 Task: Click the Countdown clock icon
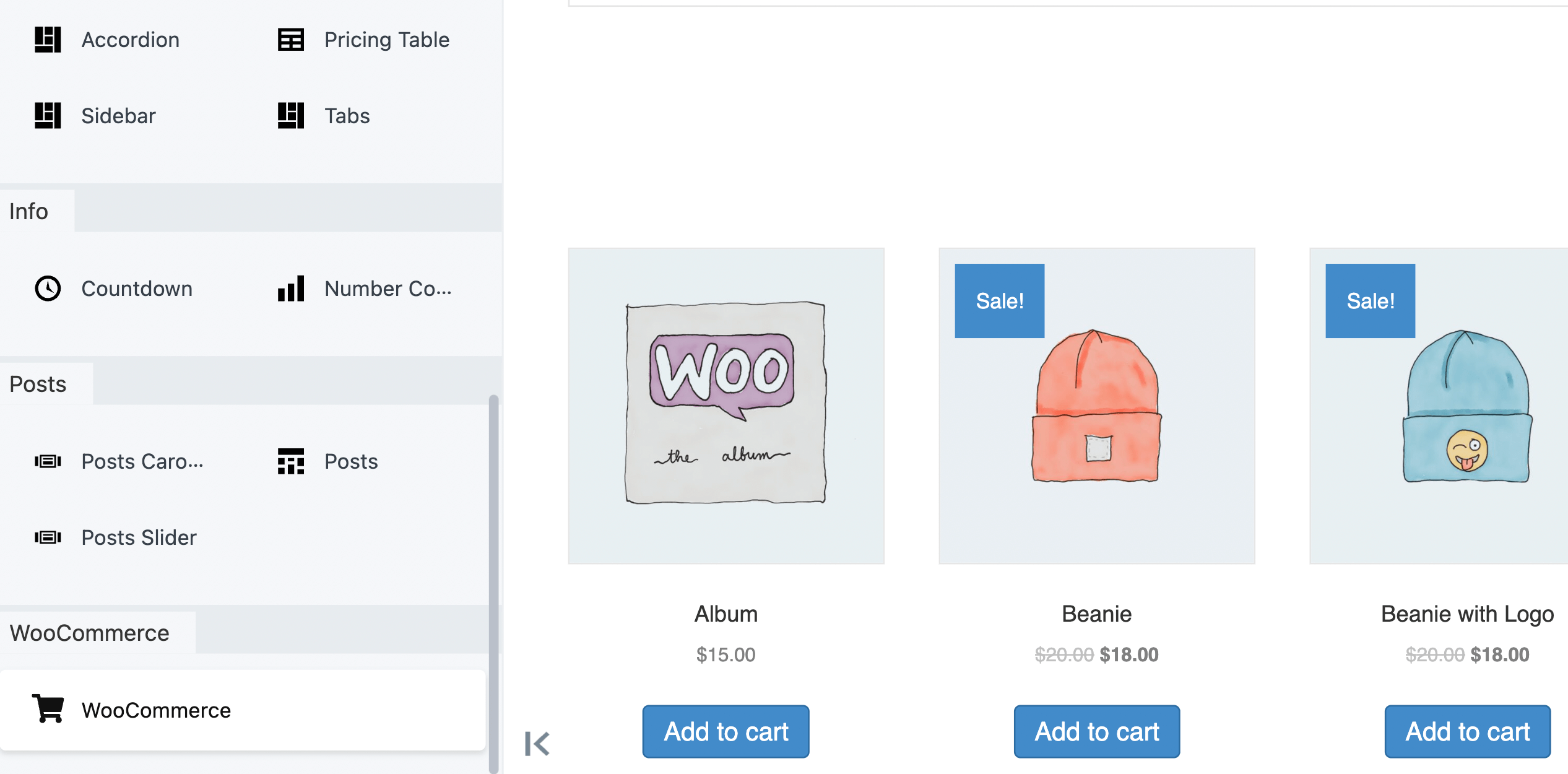tap(48, 289)
